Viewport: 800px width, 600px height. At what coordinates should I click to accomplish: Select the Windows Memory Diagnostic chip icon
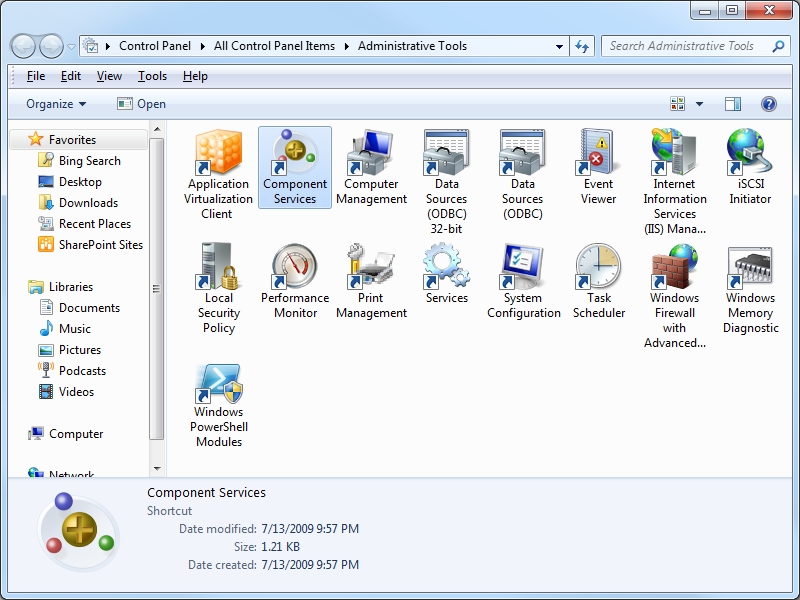tap(750, 267)
